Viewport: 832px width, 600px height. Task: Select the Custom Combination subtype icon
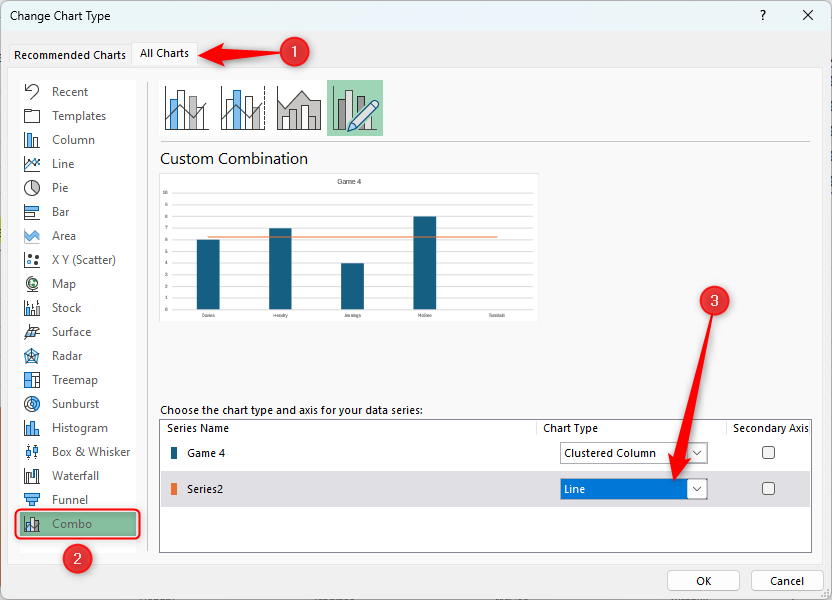coord(355,108)
